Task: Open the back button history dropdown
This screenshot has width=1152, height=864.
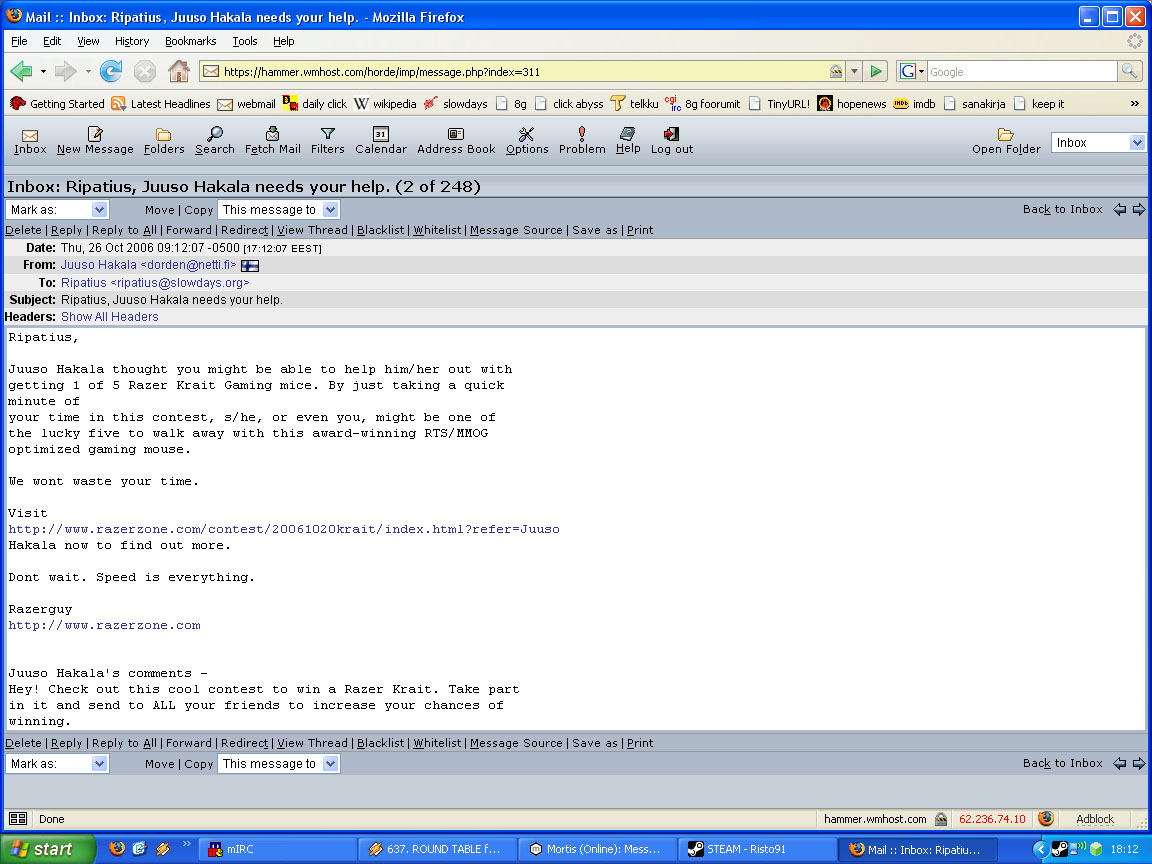Action: pyautogui.click(x=43, y=71)
